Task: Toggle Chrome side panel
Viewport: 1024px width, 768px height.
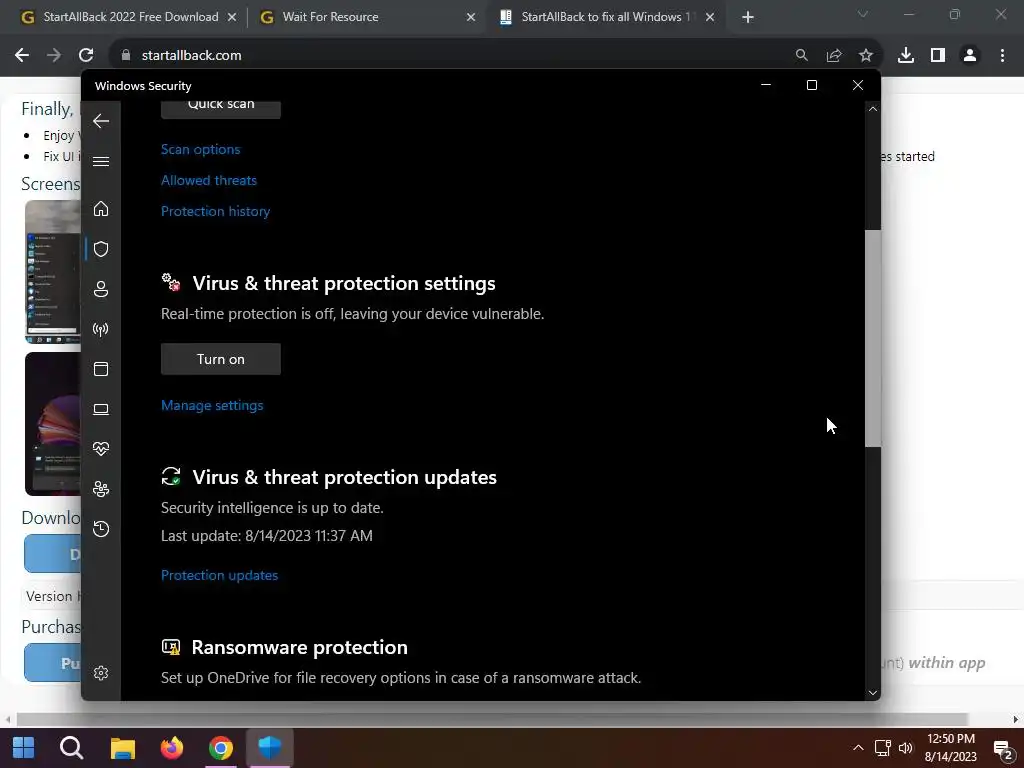Action: 938,56
